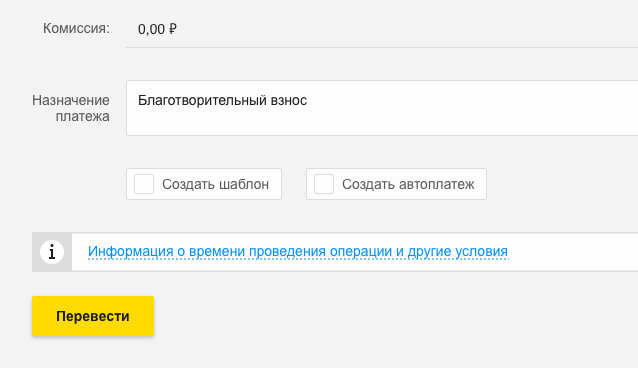The width and height of the screenshot is (638, 368).
Task: Click the grey square behind info icon
Action: [x=52, y=252]
